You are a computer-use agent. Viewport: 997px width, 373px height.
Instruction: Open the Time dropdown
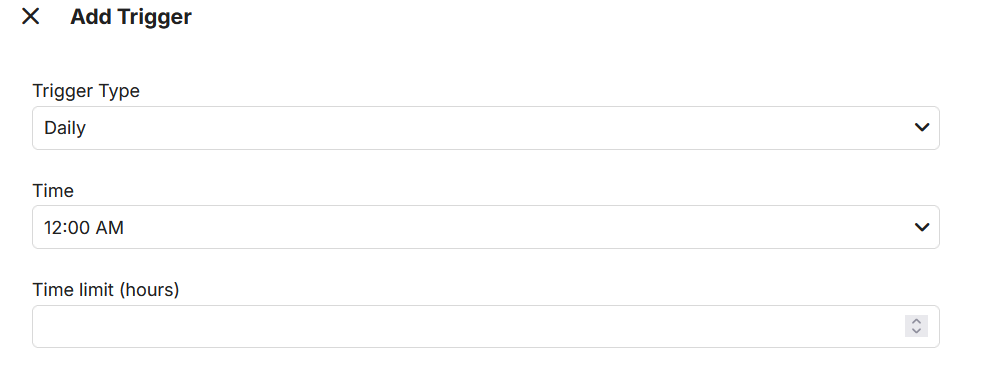(x=486, y=227)
